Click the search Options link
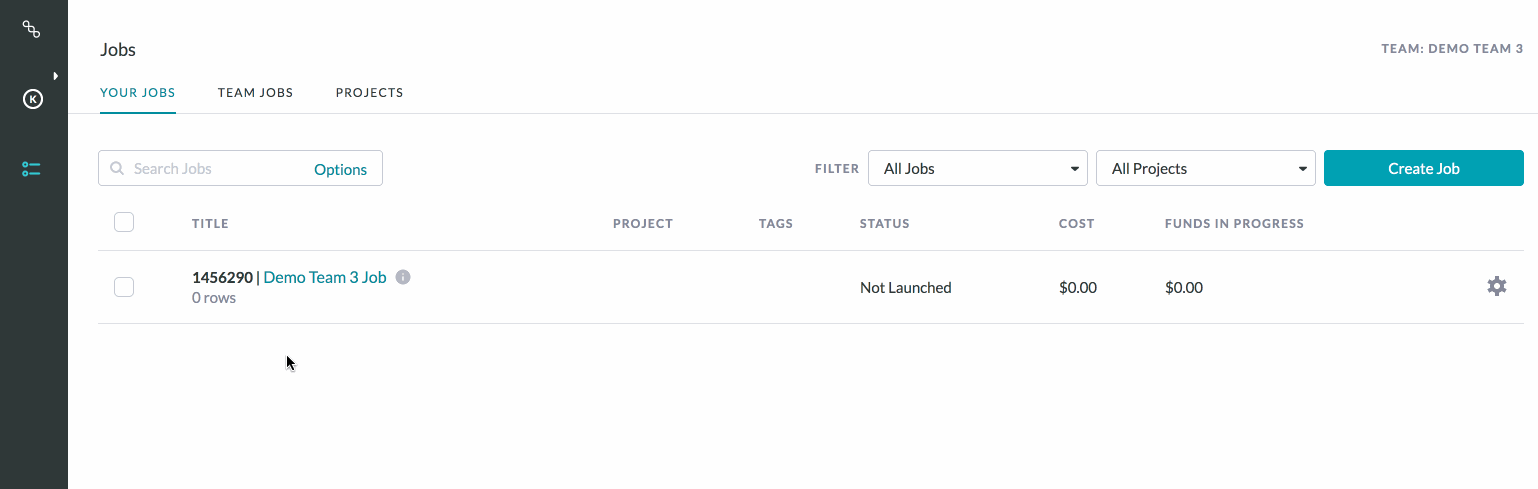 point(340,169)
